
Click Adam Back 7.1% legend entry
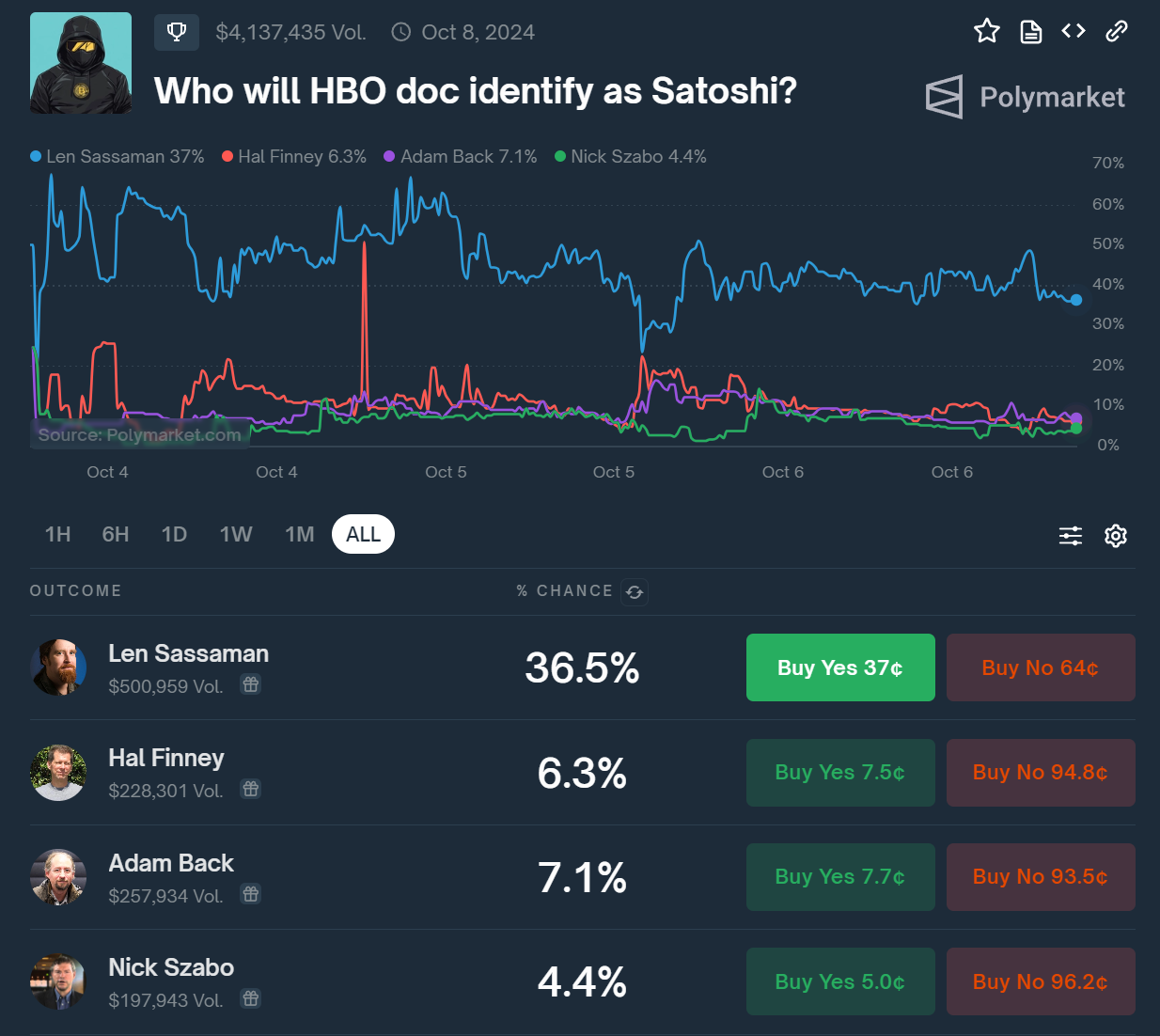461,156
